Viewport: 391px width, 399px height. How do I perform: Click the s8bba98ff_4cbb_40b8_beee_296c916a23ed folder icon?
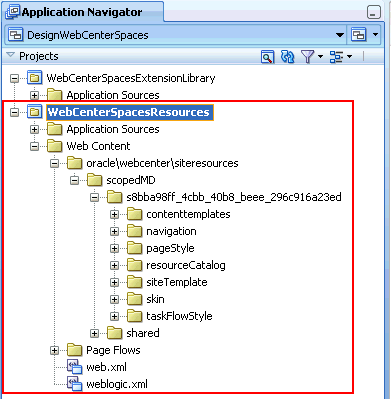pos(114,197)
